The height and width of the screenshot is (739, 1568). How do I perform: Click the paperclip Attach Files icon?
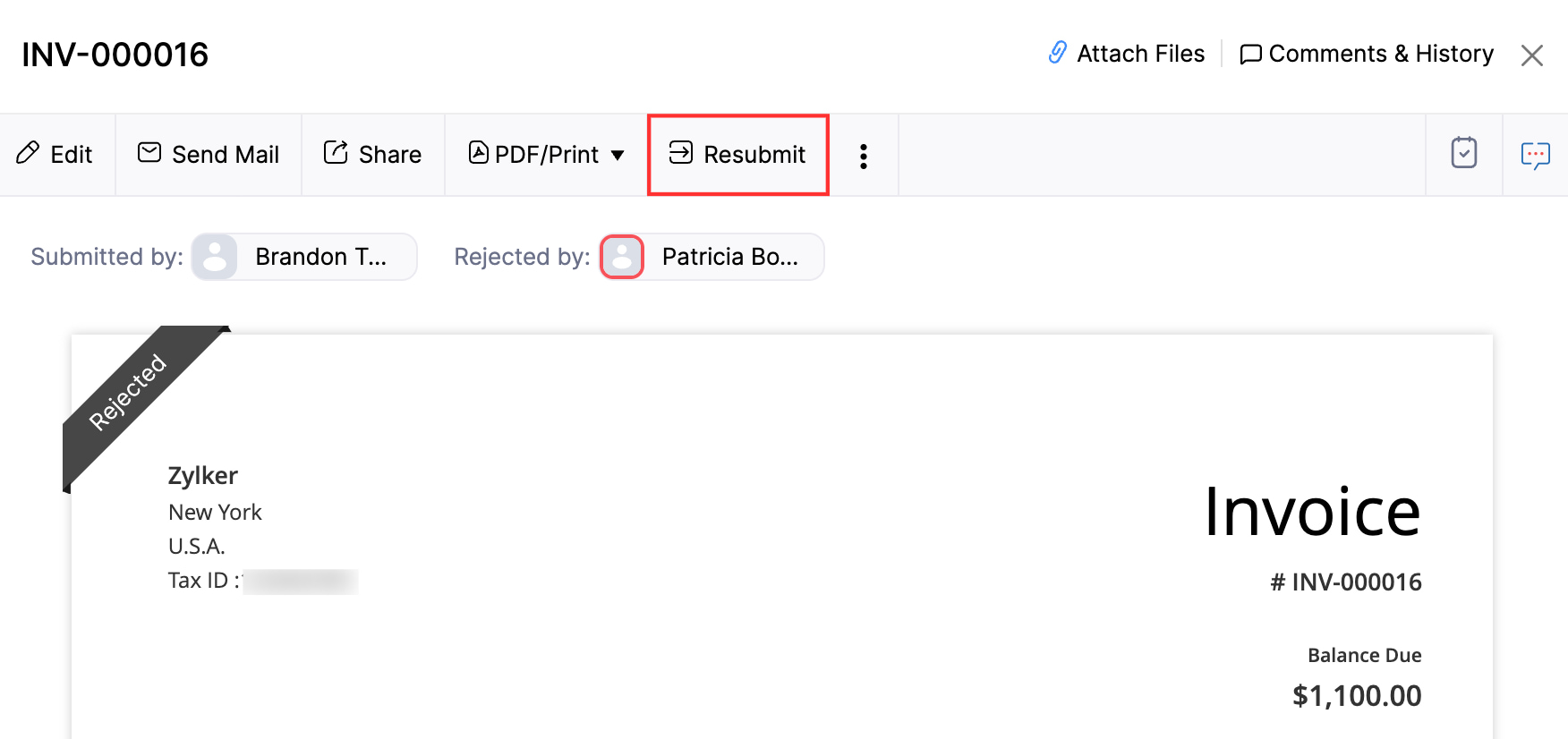click(1058, 53)
